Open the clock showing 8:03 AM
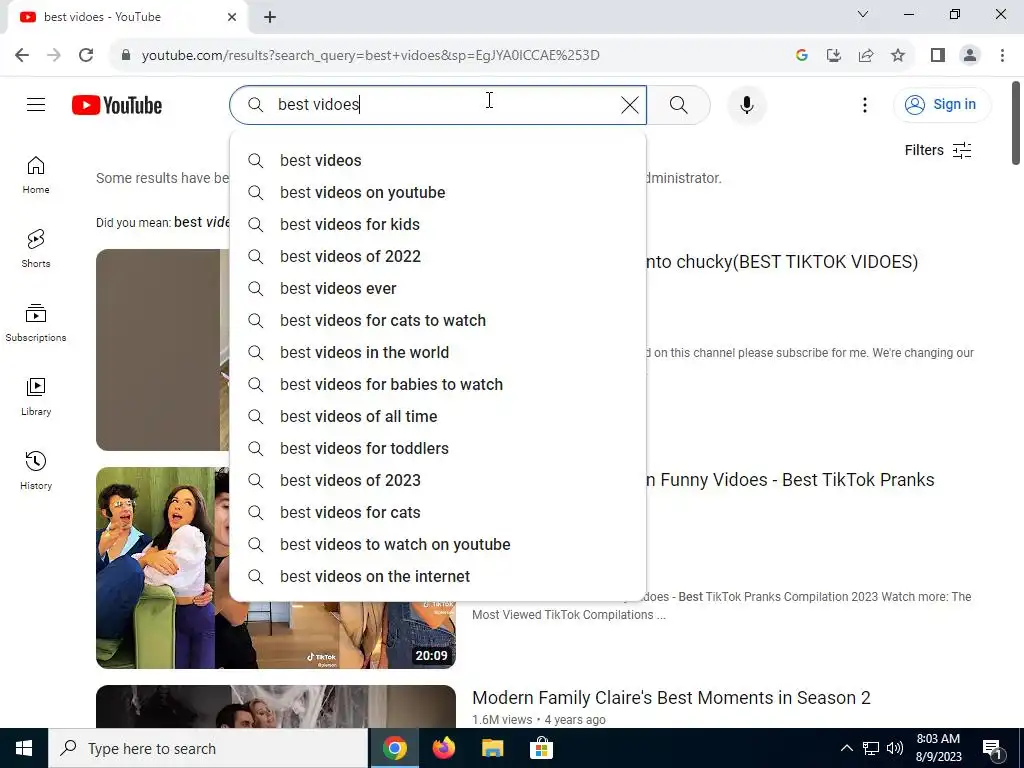This screenshot has width=1024, height=768. (x=938, y=748)
